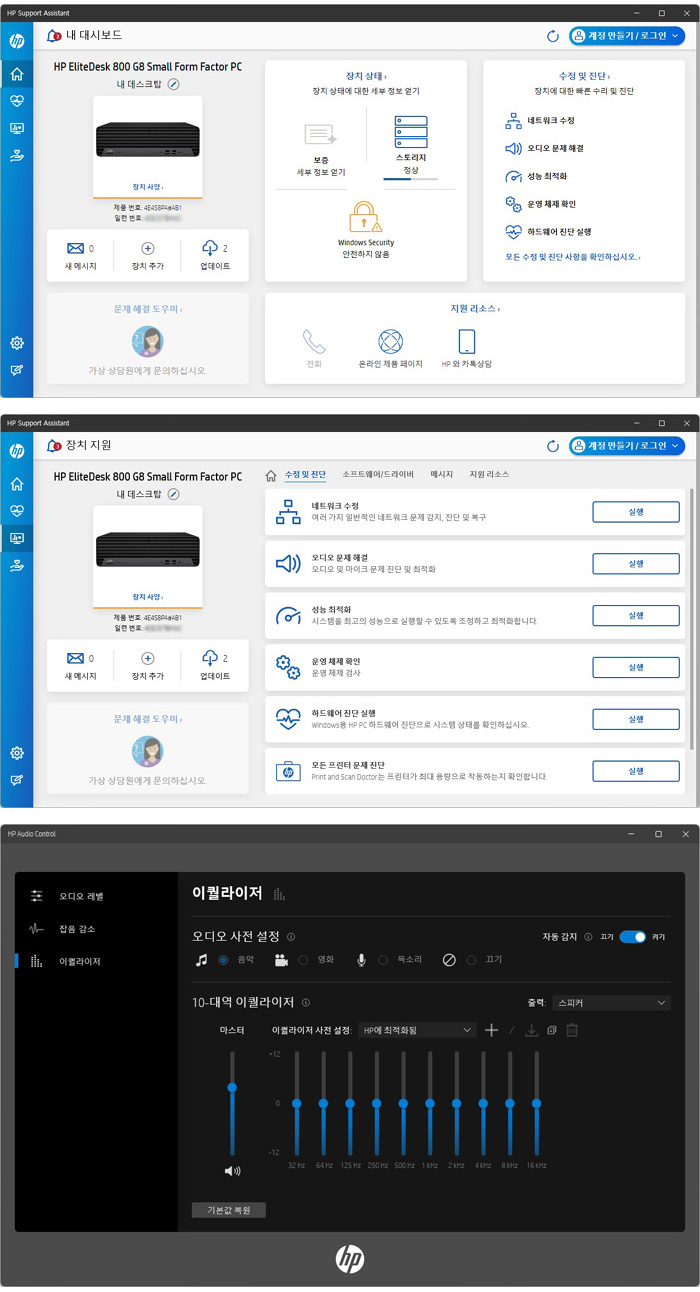Switch to 소프트웨어/드라이버 tab
The width and height of the screenshot is (700, 1292).
[377, 474]
